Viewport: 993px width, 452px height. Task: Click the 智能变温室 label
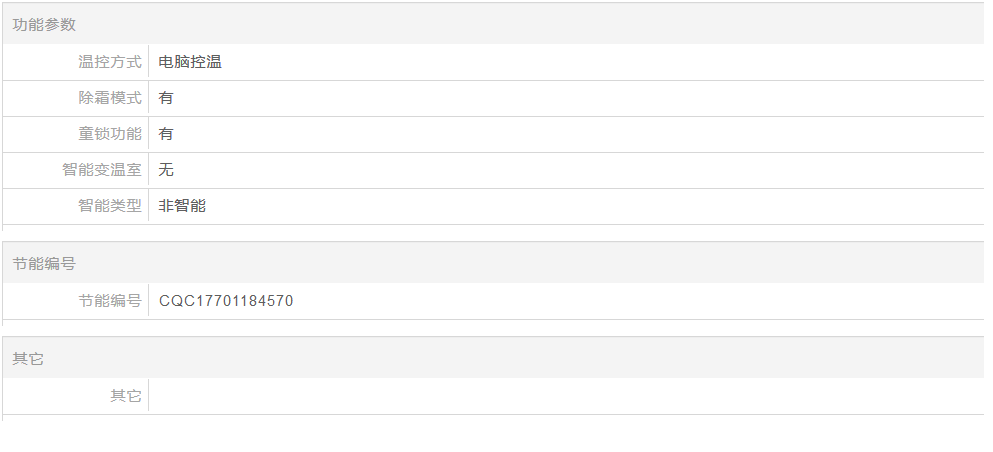tap(102, 170)
